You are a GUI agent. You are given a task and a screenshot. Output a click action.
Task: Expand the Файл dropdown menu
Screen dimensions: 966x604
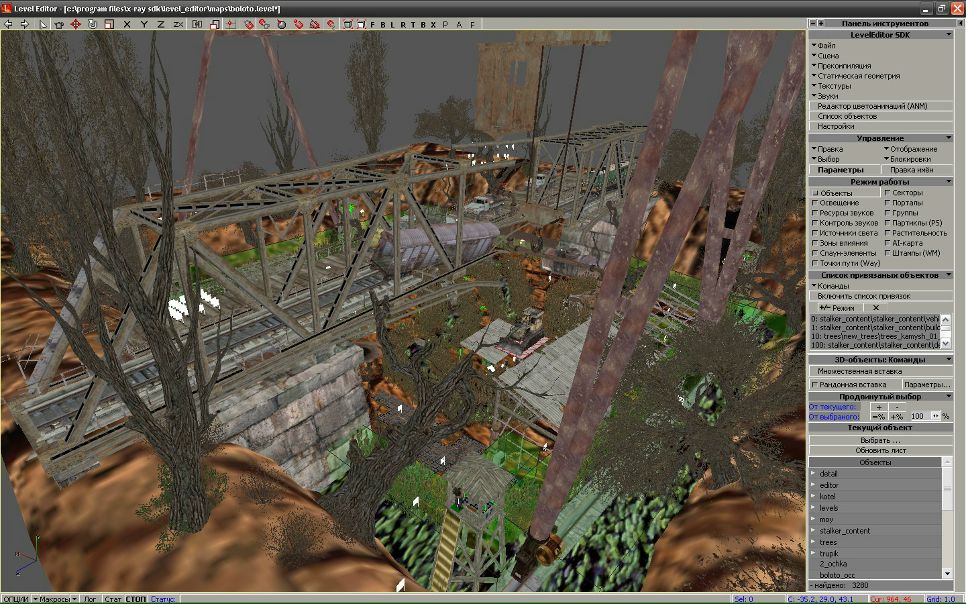pos(827,46)
